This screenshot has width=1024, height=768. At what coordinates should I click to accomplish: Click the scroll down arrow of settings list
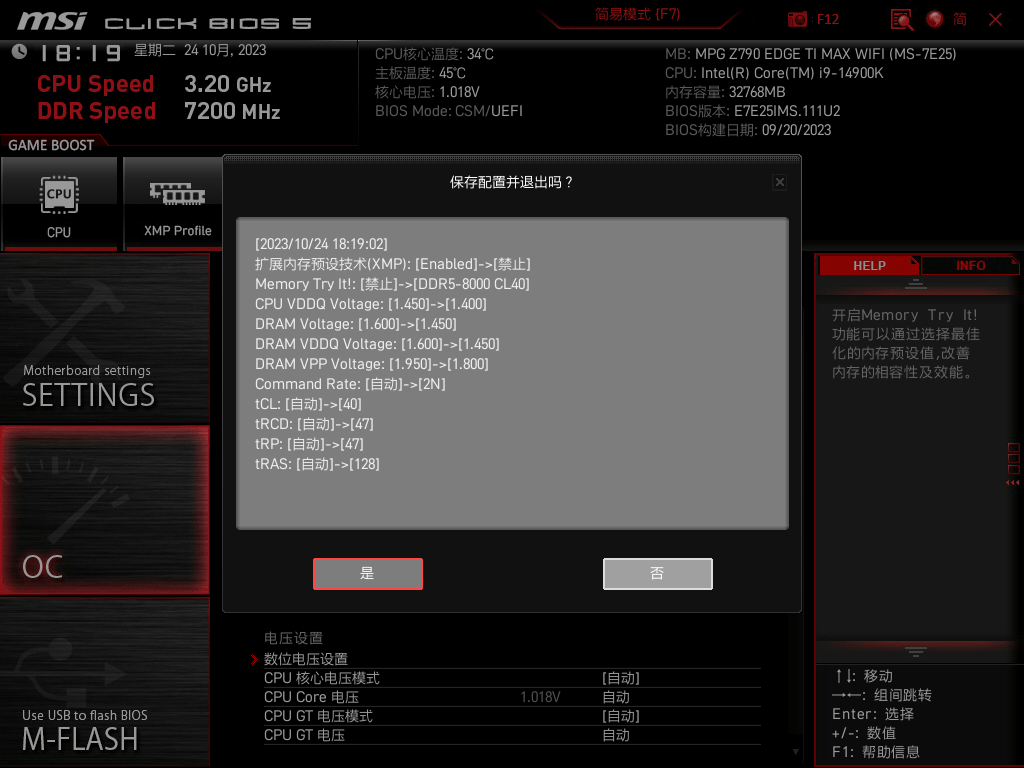pyautogui.click(x=795, y=752)
